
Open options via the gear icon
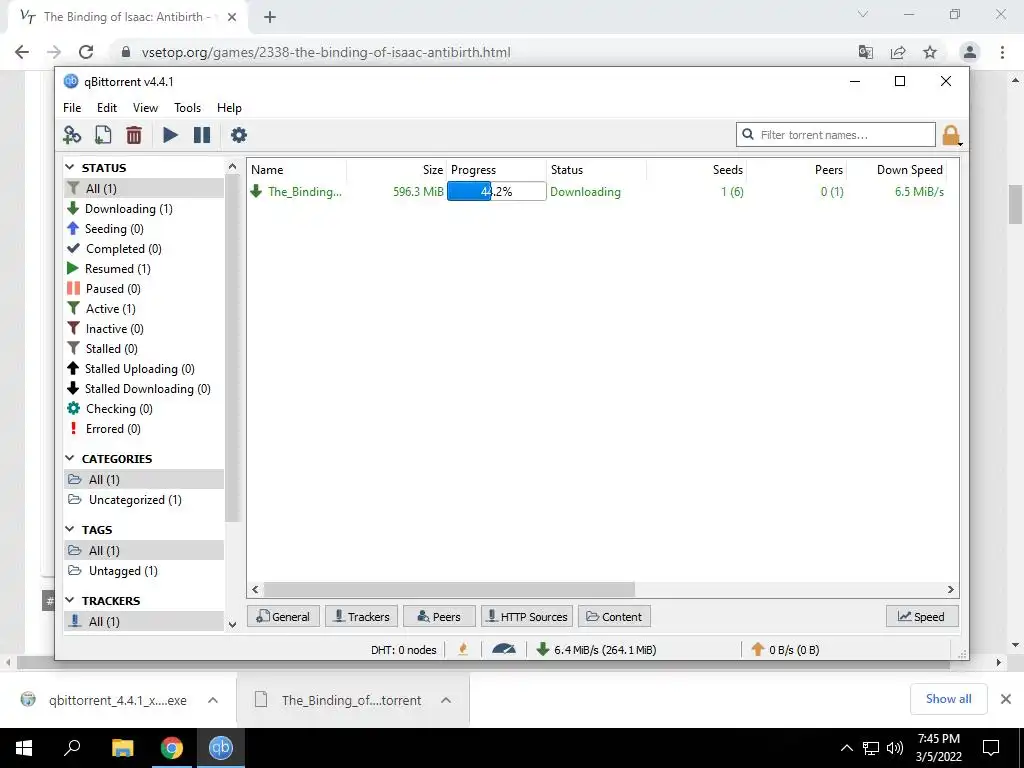pyautogui.click(x=239, y=135)
